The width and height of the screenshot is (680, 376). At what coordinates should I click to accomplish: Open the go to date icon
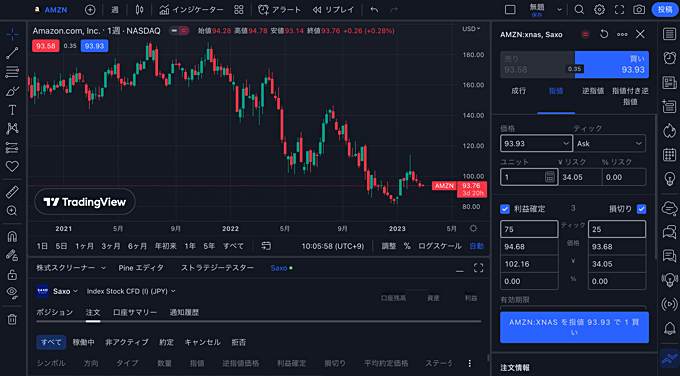[x=266, y=246]
